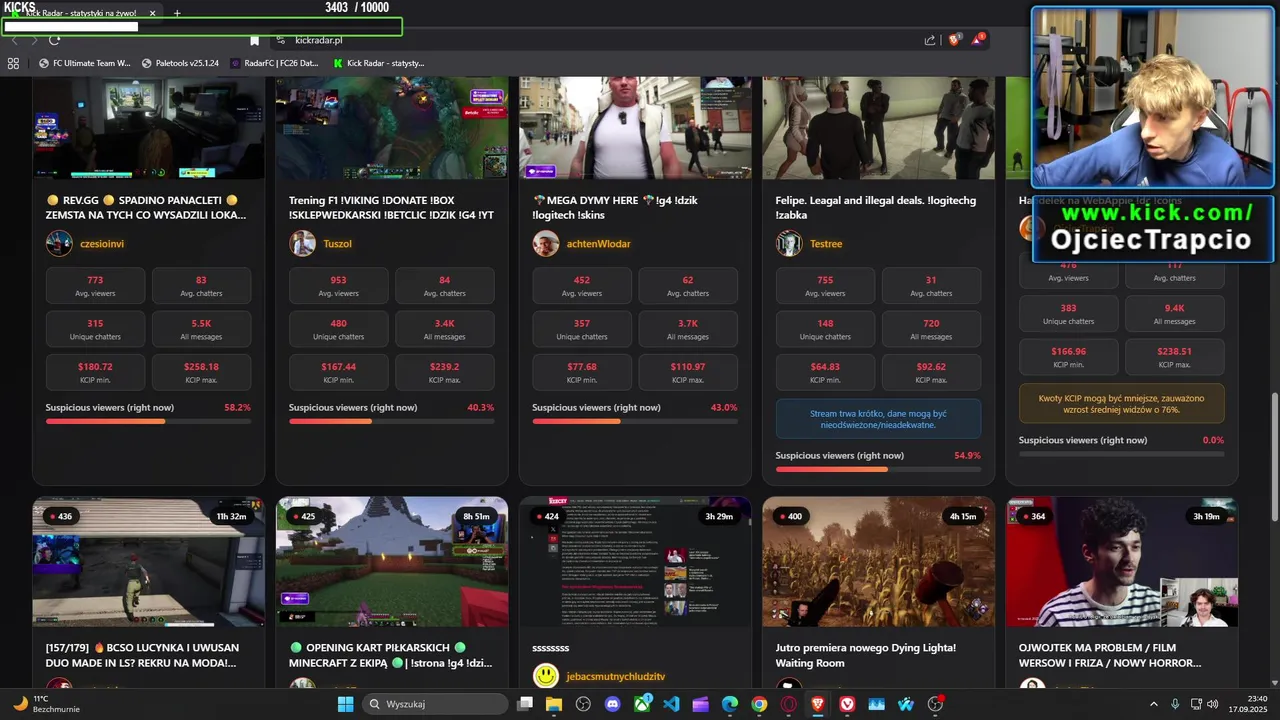Open Brave browser from taskbar
The height and width of the screenshot is (720, 1280).
(x=818, y=704)
